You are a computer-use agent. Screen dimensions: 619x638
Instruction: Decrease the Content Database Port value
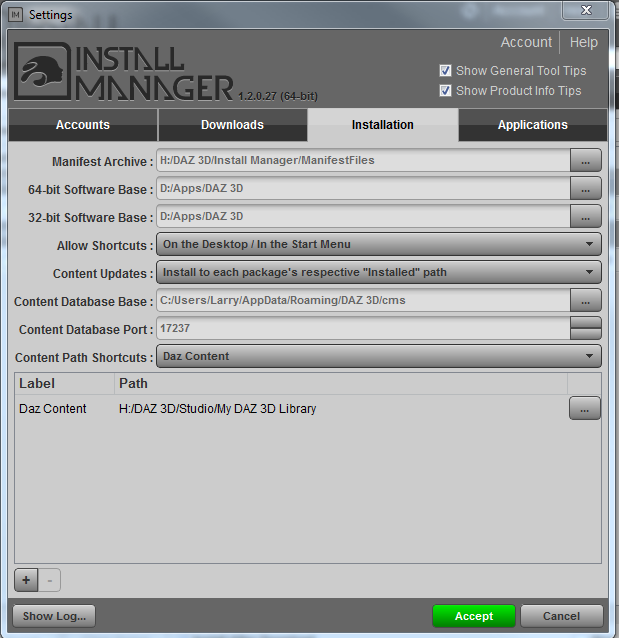[x=585, y=334]
